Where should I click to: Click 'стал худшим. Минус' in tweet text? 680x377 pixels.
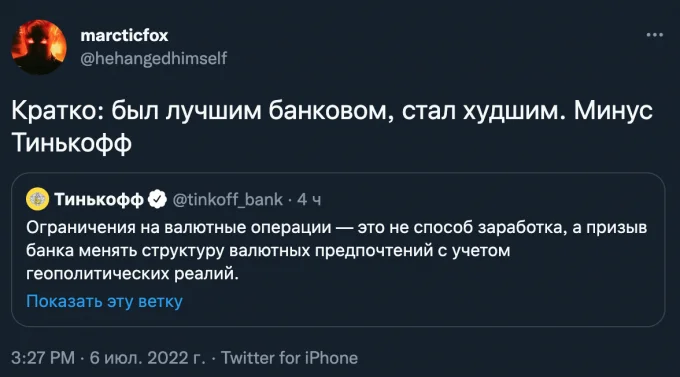point(527,111)
